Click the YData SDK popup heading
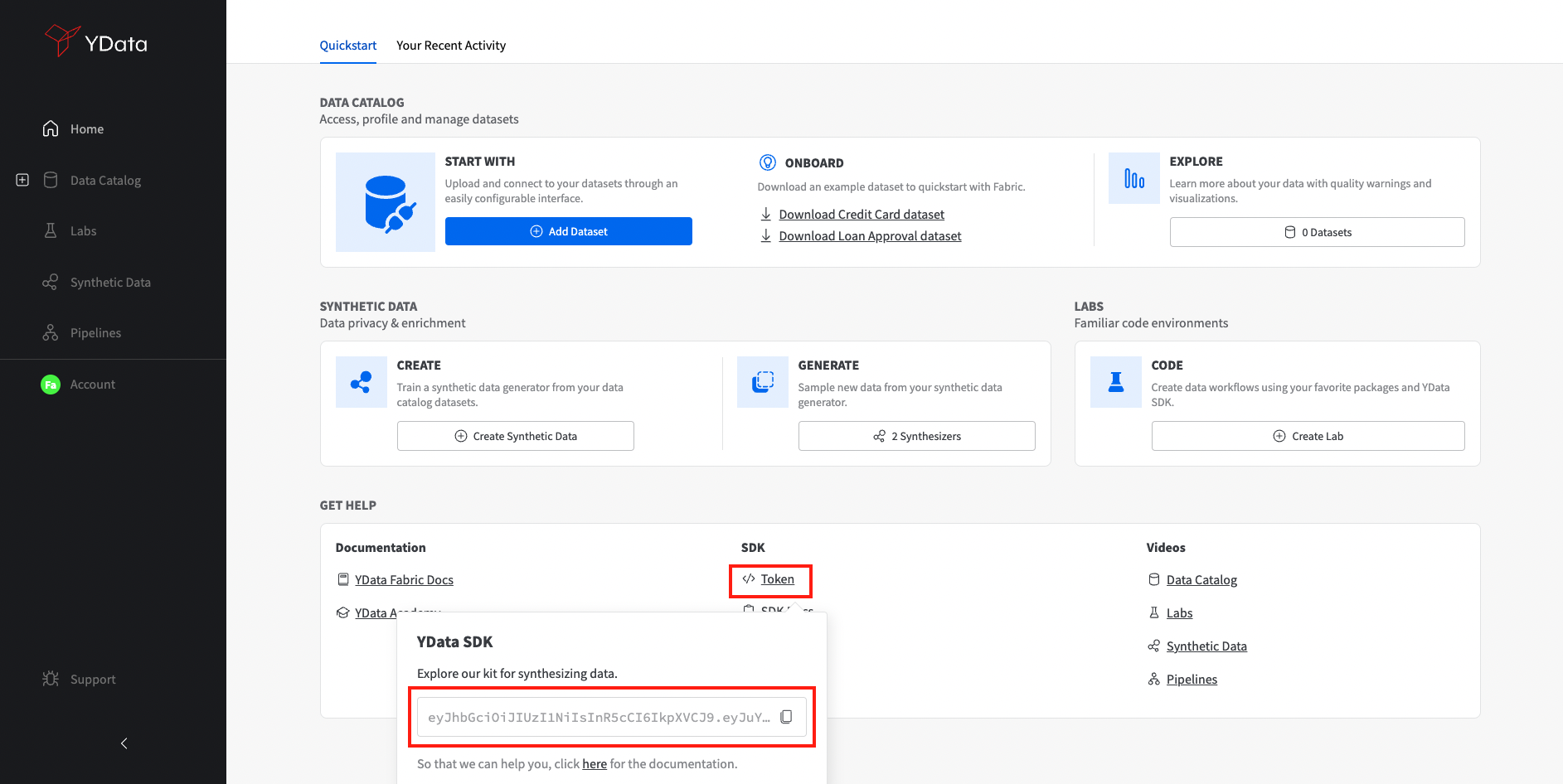Viewport: 1563px width, 784px height. (454, 642)
